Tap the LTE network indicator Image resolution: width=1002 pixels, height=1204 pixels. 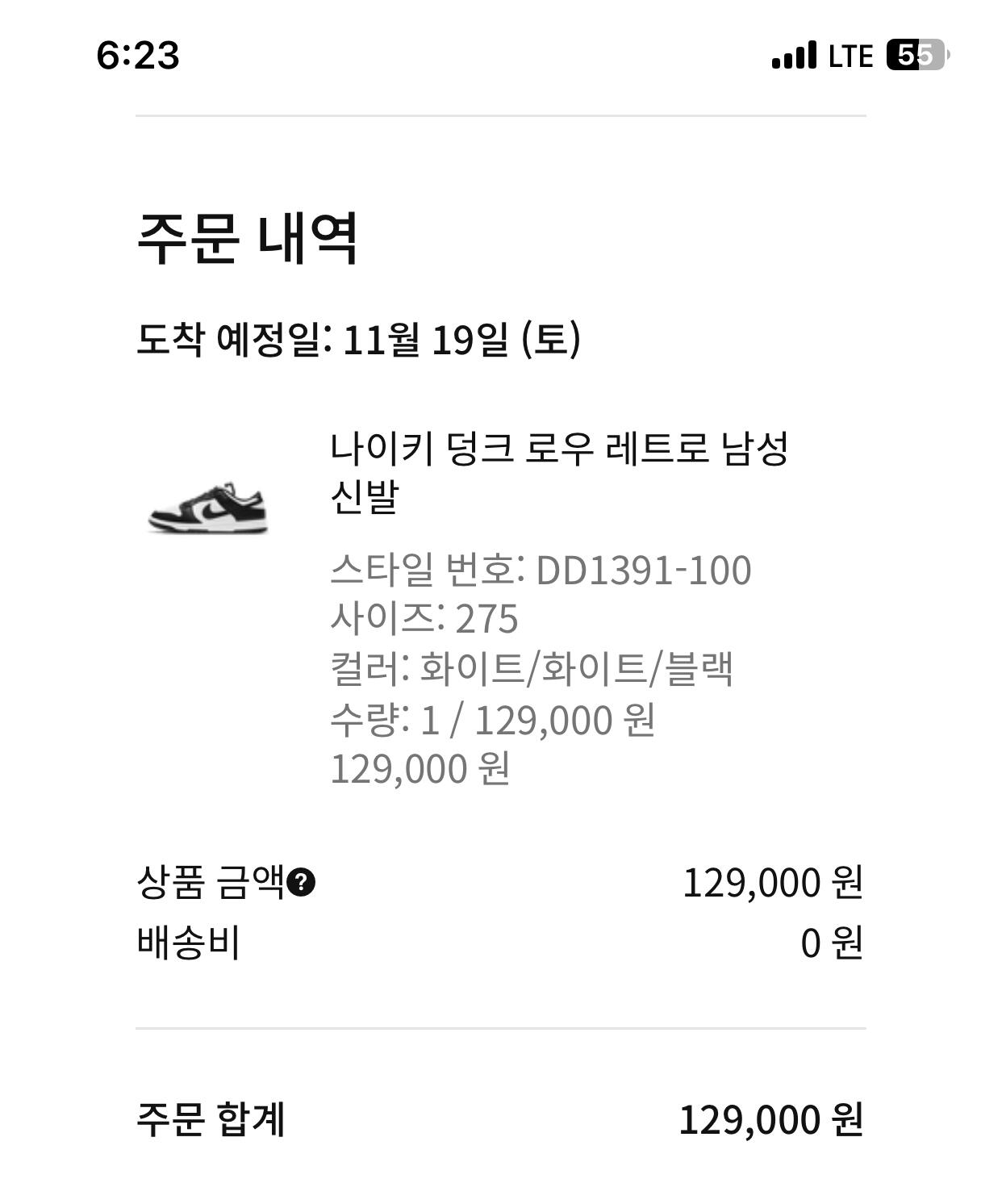[850, 56]
